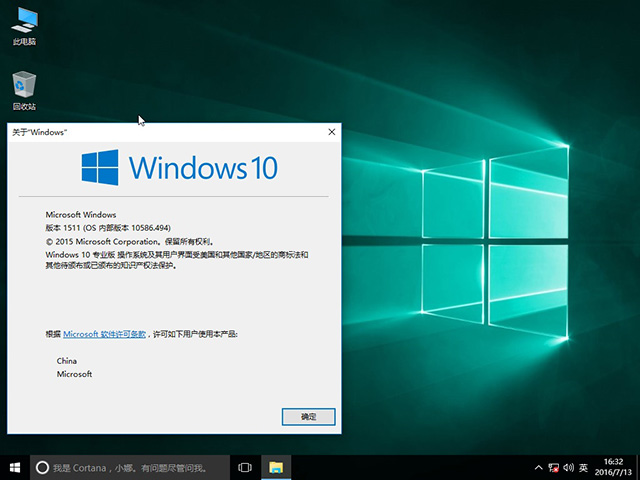Open File Explorer from the taskbar
The image size is (640, 480).
(275, 467)
